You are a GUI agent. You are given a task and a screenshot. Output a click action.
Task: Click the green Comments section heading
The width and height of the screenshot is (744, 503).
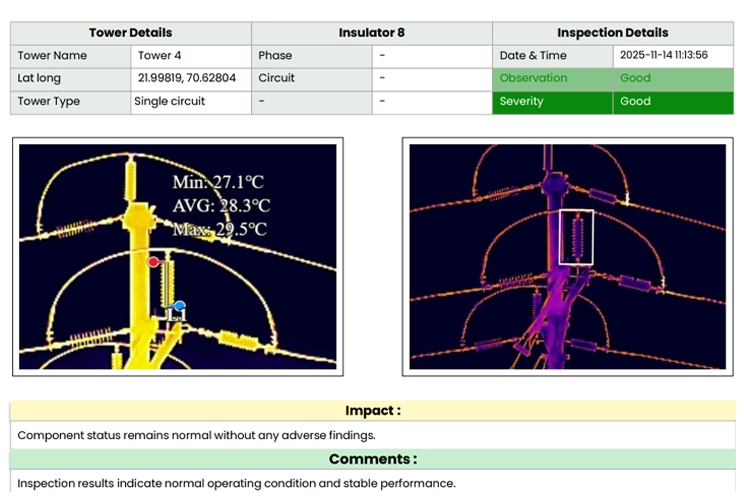(x=372, y=459)
